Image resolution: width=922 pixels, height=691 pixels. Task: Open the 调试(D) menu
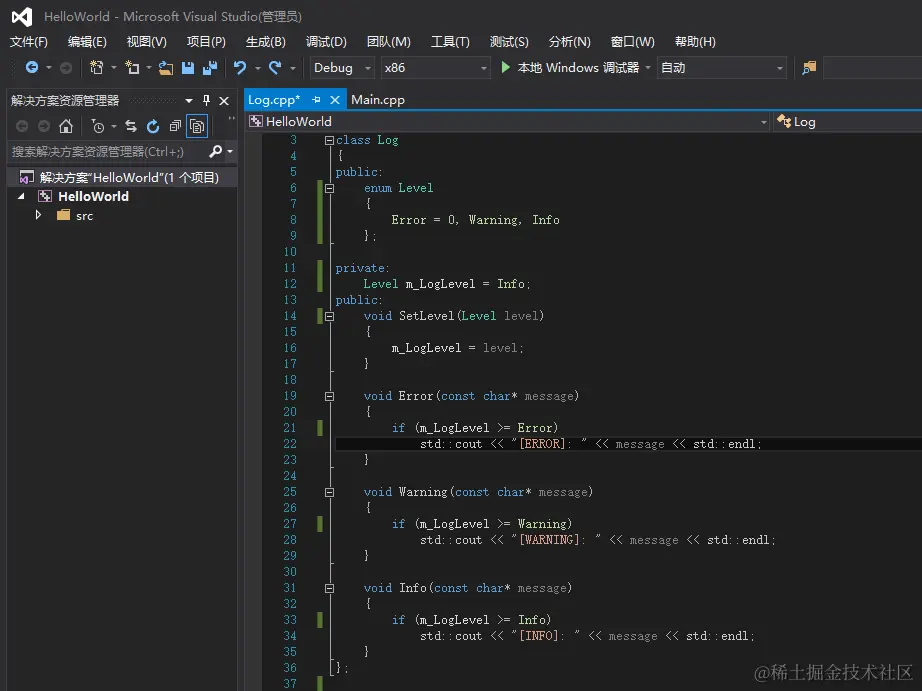point(326,41)
